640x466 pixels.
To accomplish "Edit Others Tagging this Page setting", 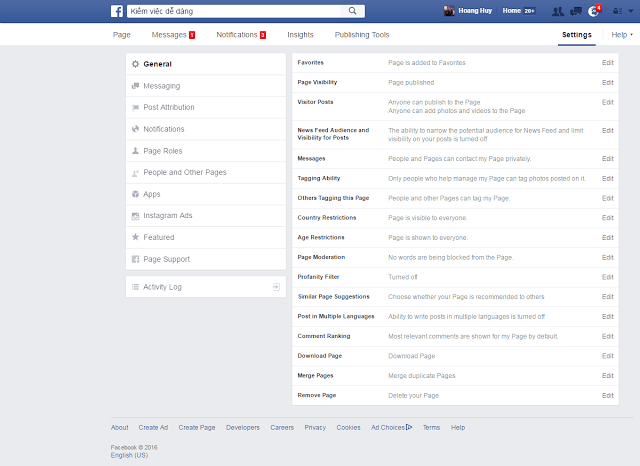I will pyautogui.click(x=607, y=198).
